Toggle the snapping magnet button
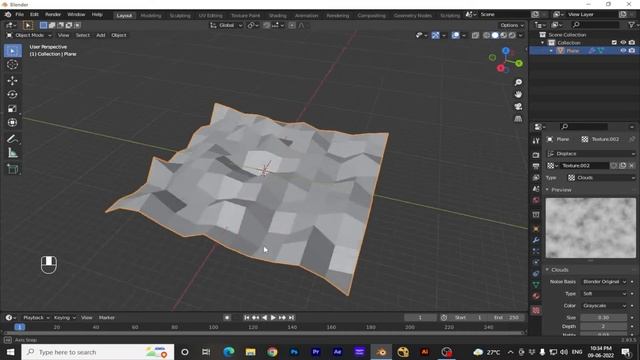This screenshot has height=360, width=640. 267,25
